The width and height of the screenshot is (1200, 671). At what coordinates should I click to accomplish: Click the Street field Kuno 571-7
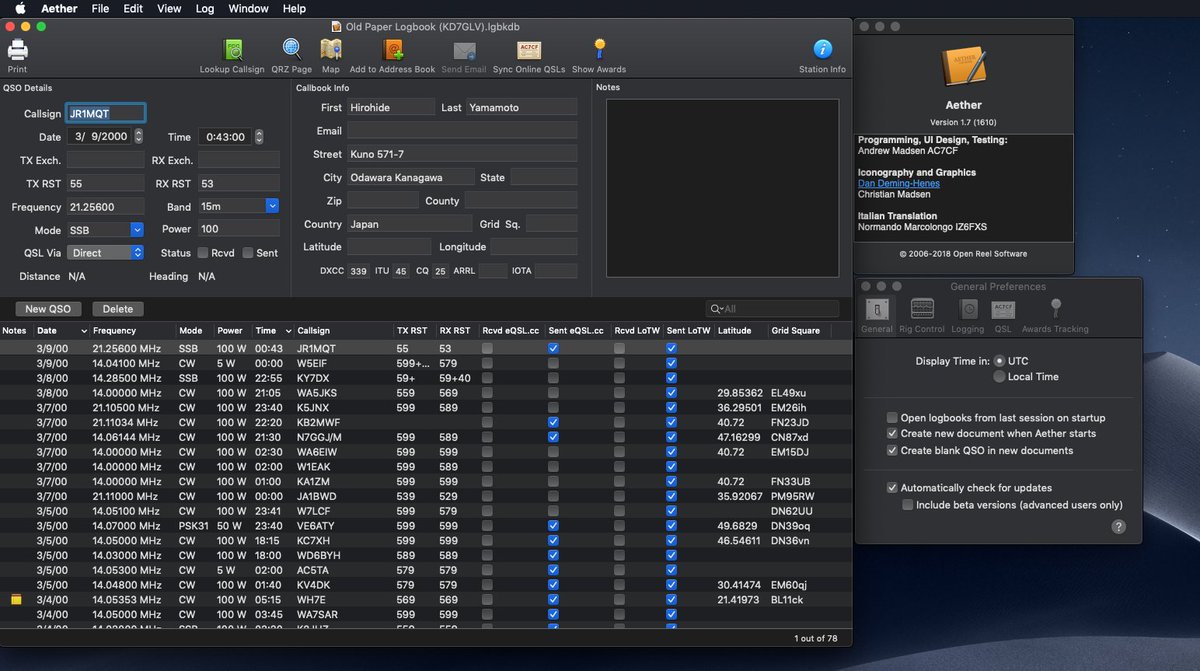462,154
